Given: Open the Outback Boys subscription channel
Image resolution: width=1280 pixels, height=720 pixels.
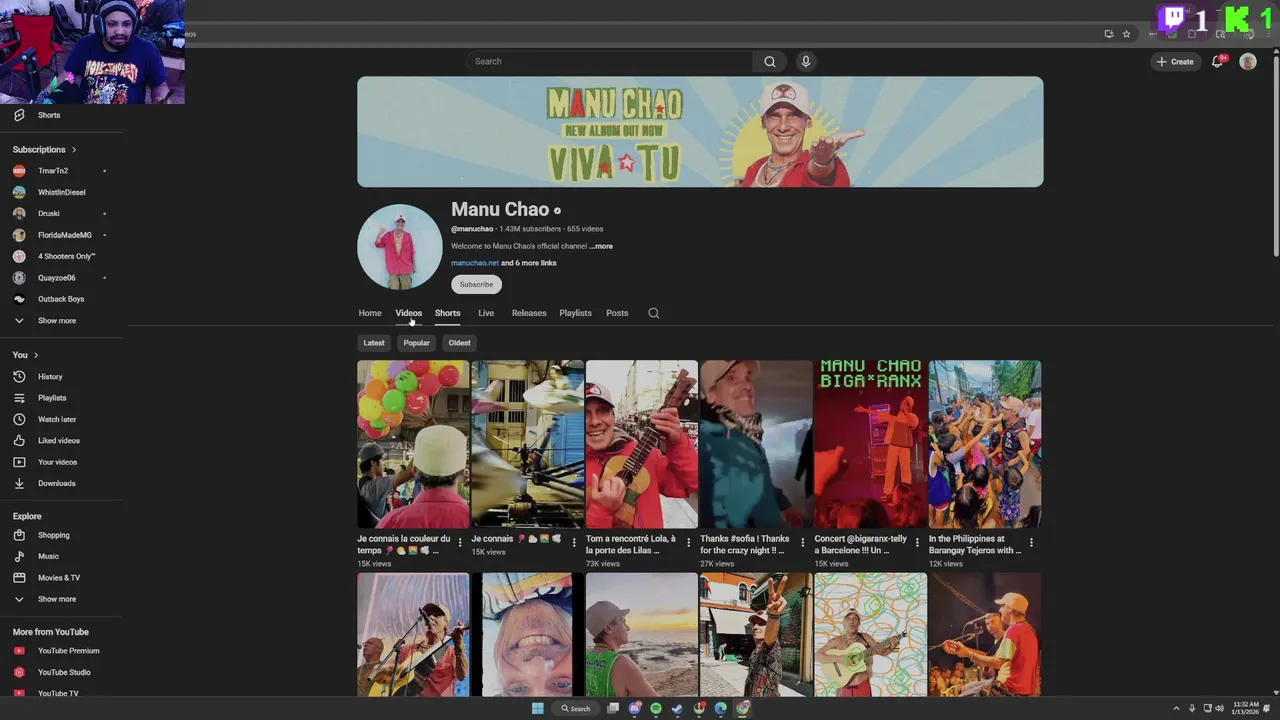Looking at the screenshot, I should [61, 299].
